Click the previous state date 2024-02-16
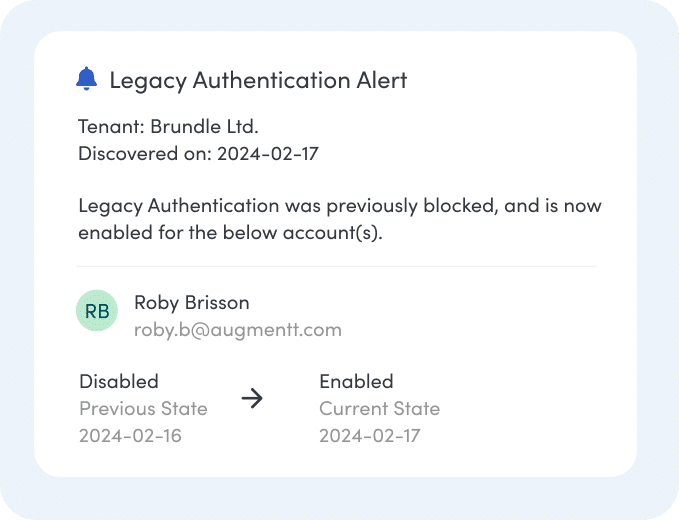Viewport: 679px width, 520px height. [x=130, y=436]
